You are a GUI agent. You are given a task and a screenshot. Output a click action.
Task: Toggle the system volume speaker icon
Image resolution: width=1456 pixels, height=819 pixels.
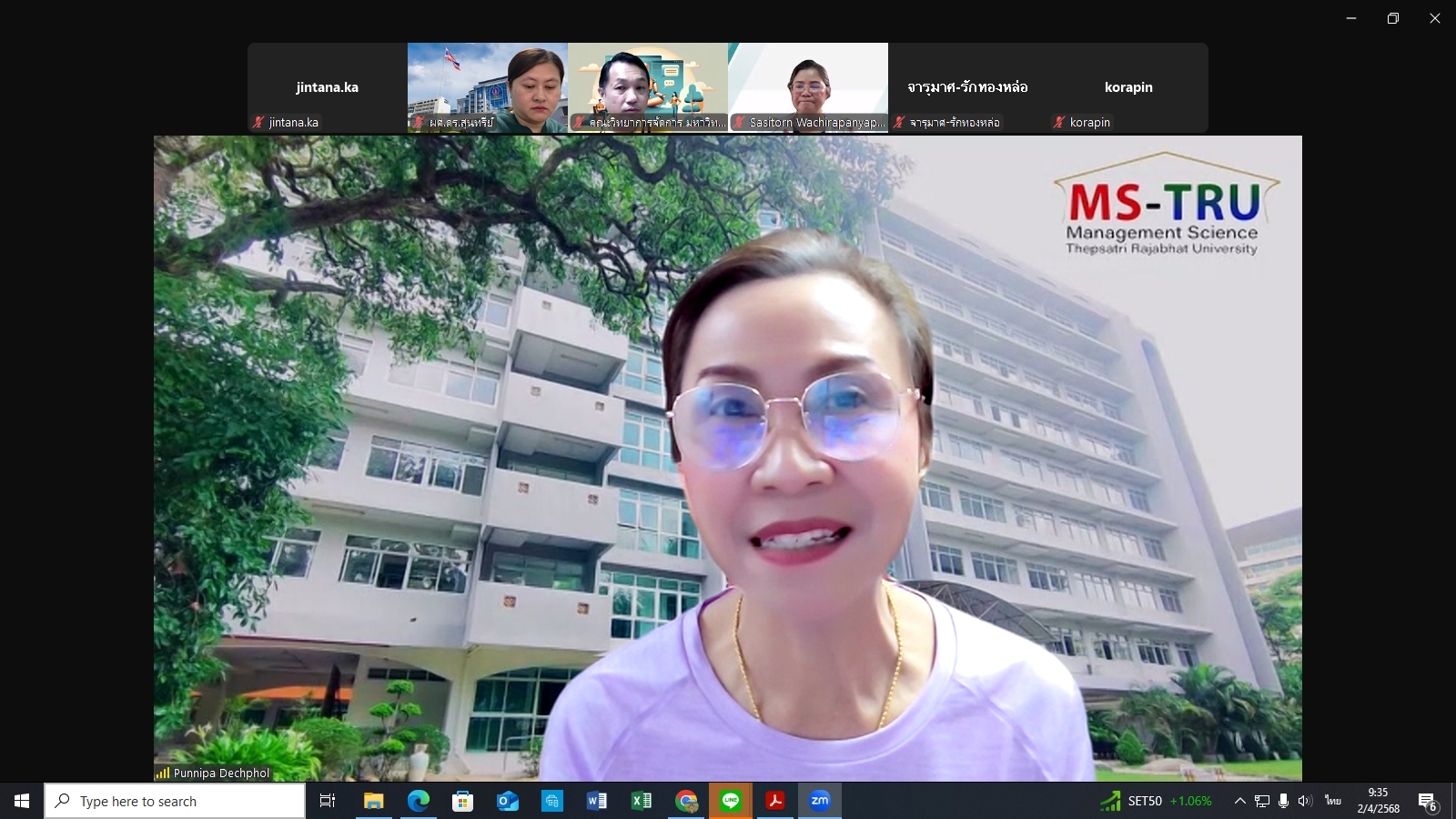point(1305,801)
